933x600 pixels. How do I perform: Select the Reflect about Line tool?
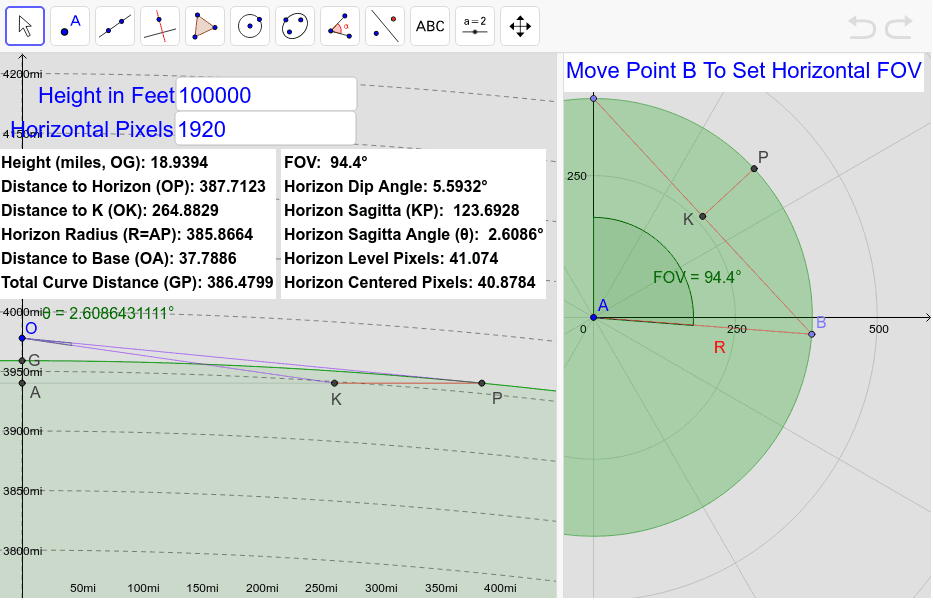coord(384,25)
